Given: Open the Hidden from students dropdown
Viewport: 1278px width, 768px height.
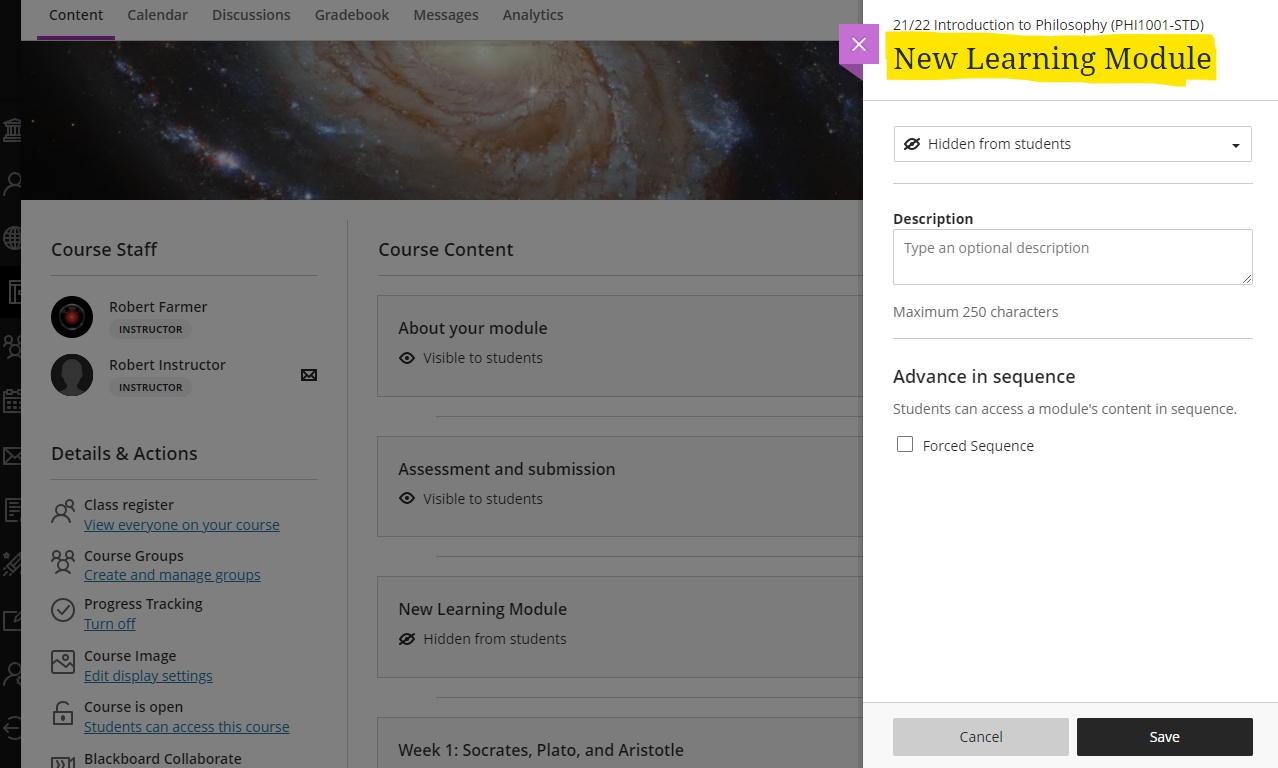Looking at the screenshot, I should (x=1072, y=144).
